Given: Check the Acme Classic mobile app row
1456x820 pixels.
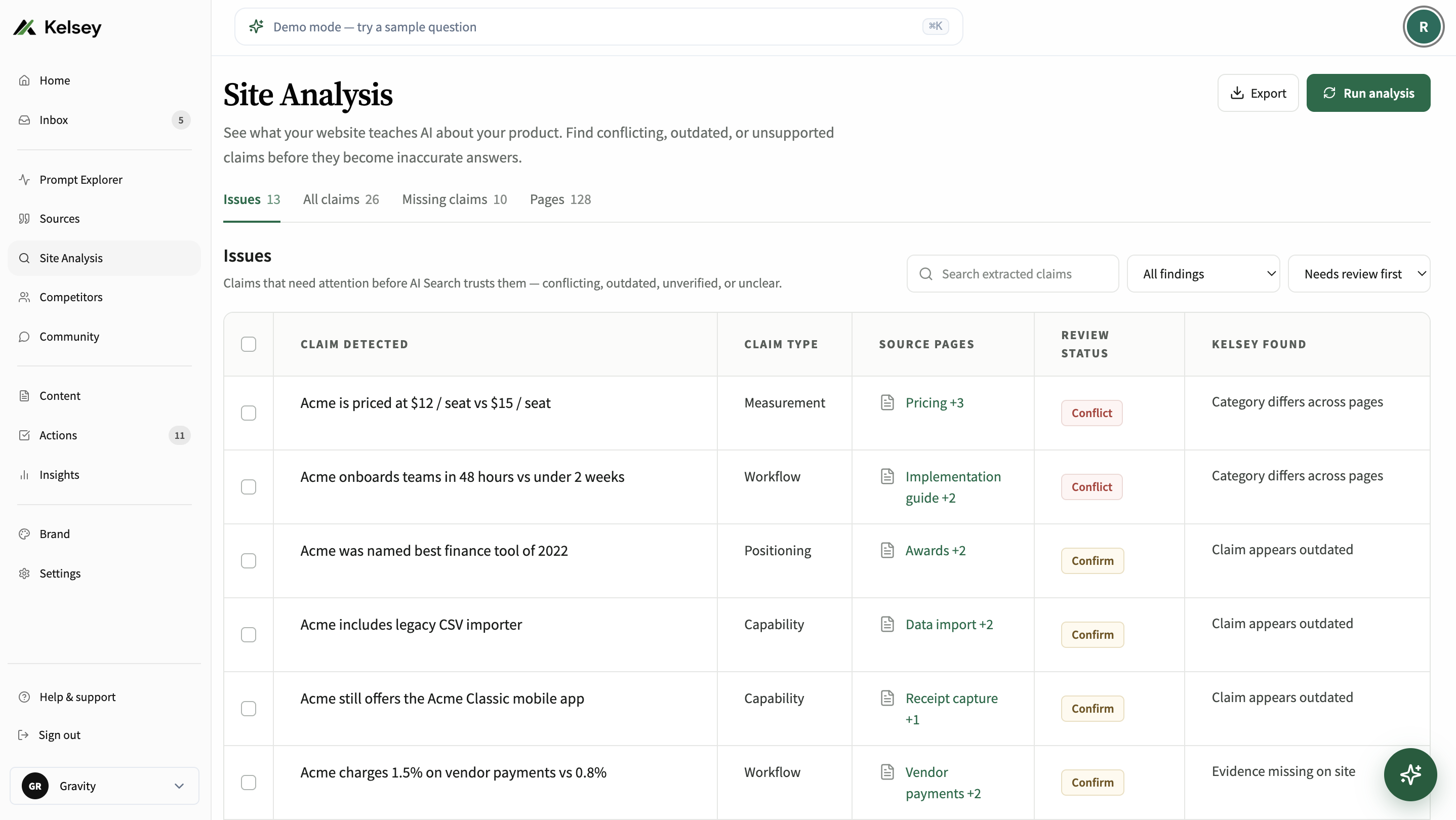Looking at the screenshot, I should (249, 708).
